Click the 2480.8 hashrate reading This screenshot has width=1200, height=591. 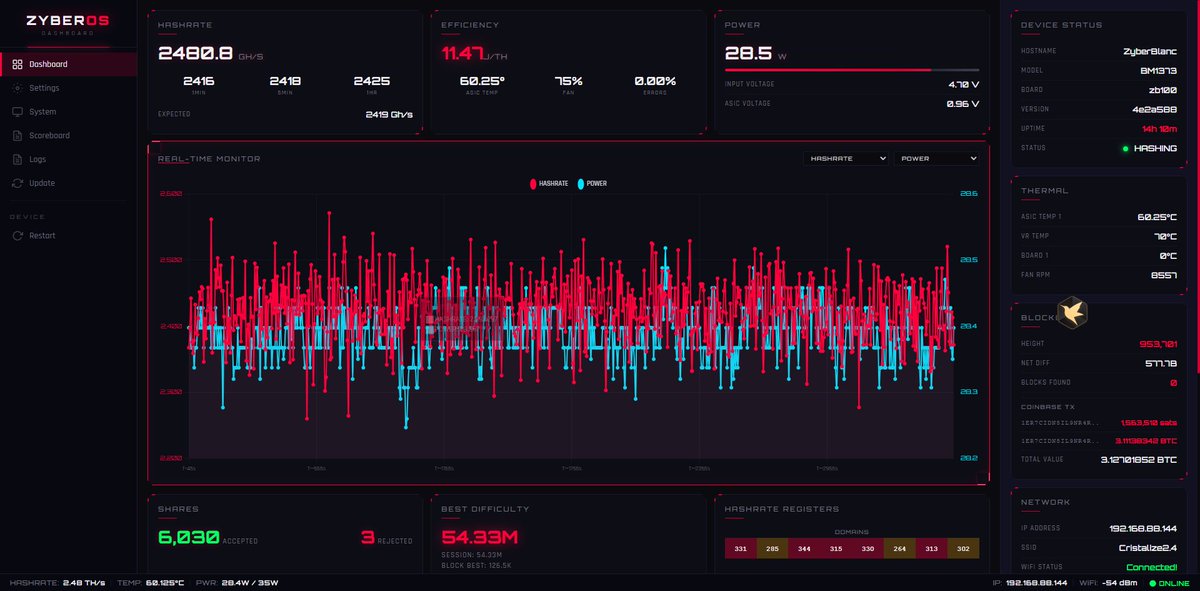tap(196, 53)
